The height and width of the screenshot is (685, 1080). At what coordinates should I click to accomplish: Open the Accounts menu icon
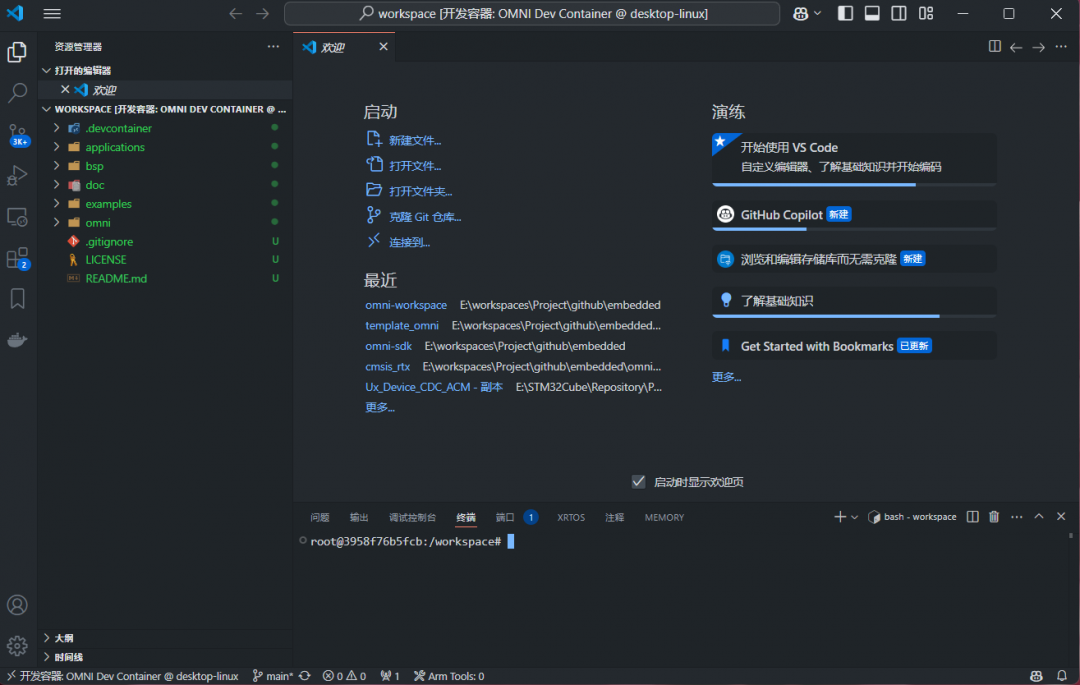17,605
